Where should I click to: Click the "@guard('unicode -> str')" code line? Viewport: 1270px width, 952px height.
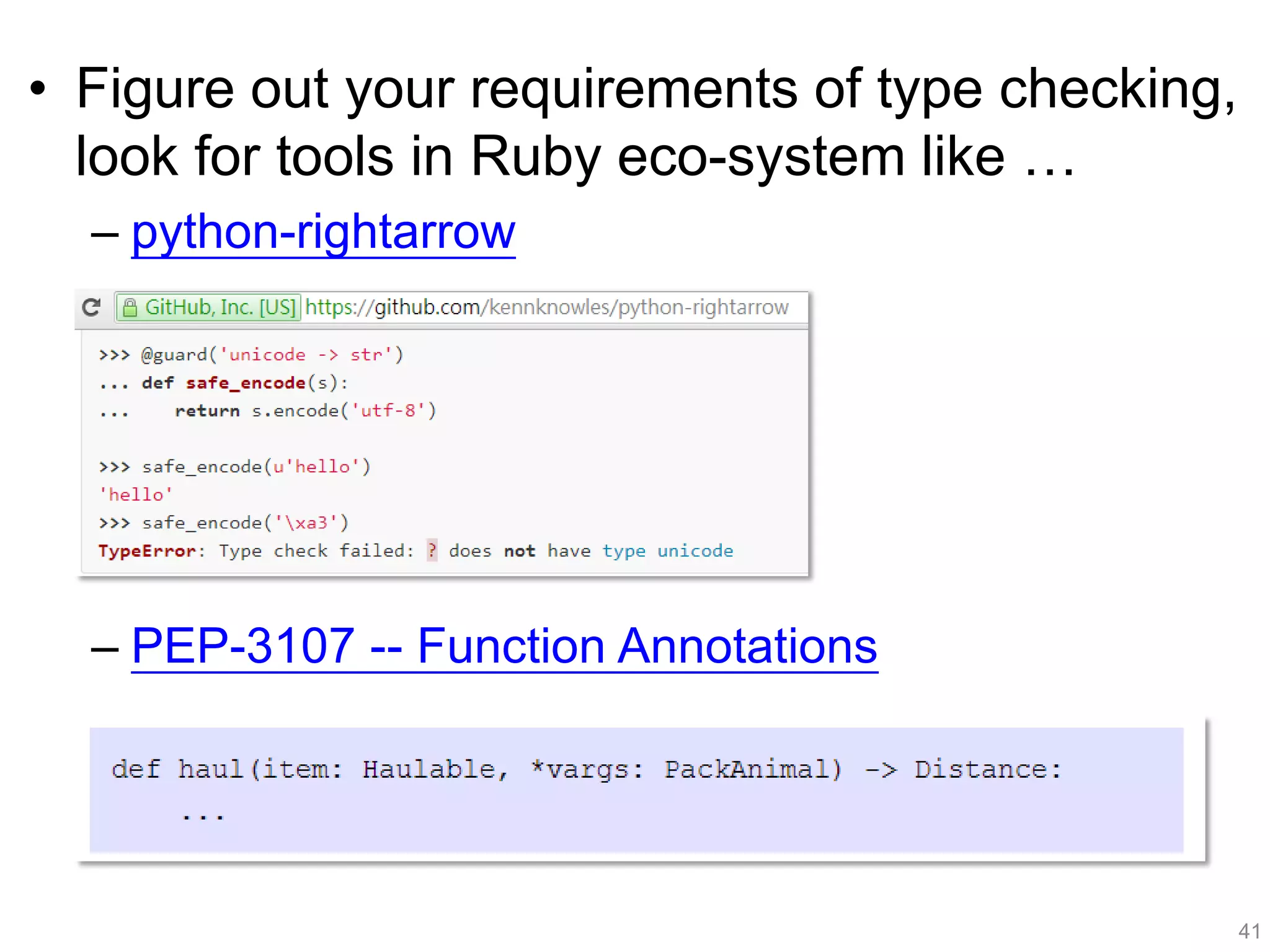(x=251, y=355)
